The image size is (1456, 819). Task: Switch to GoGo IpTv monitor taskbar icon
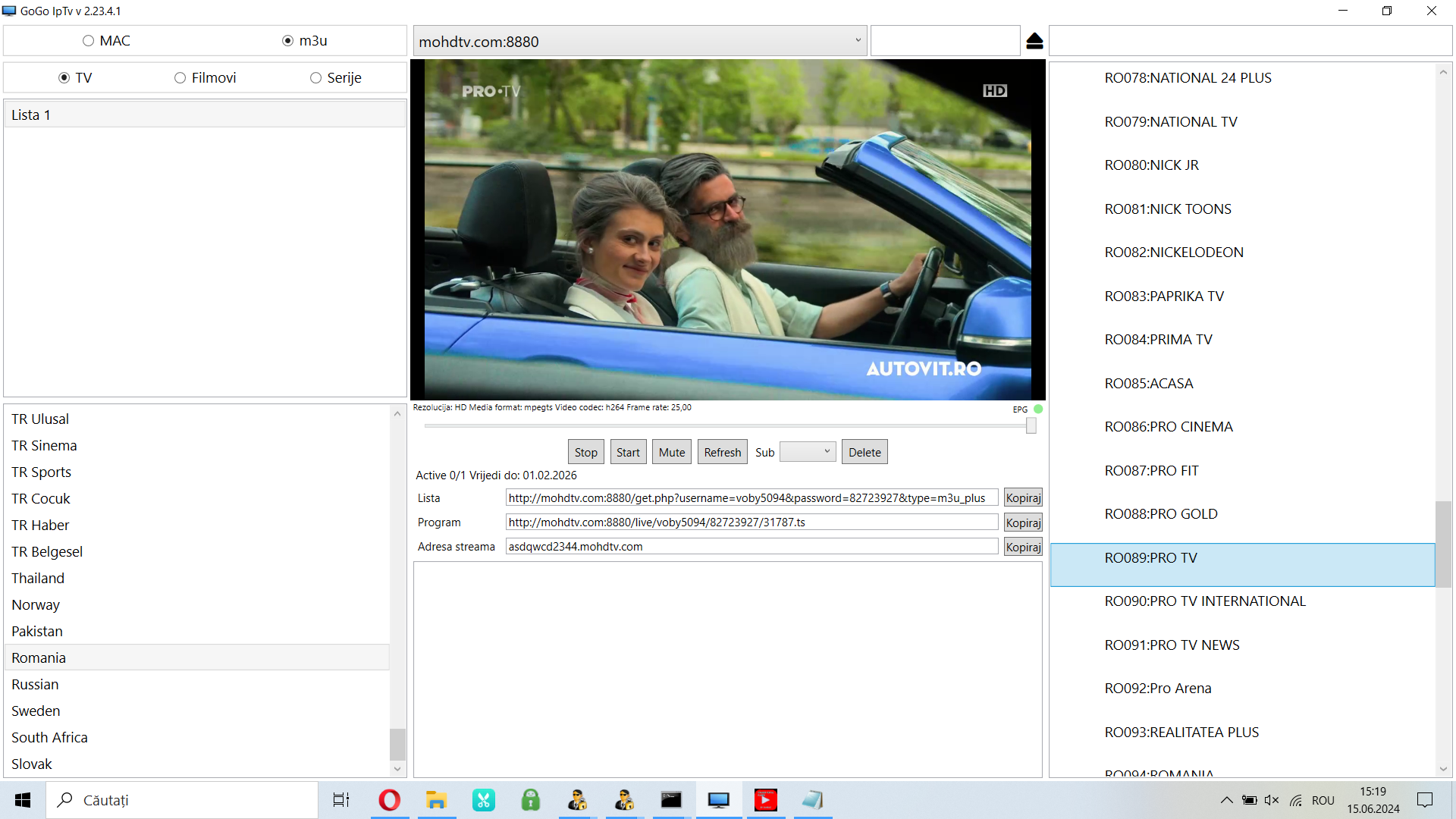pyautogui.click(x=718, y=800)
